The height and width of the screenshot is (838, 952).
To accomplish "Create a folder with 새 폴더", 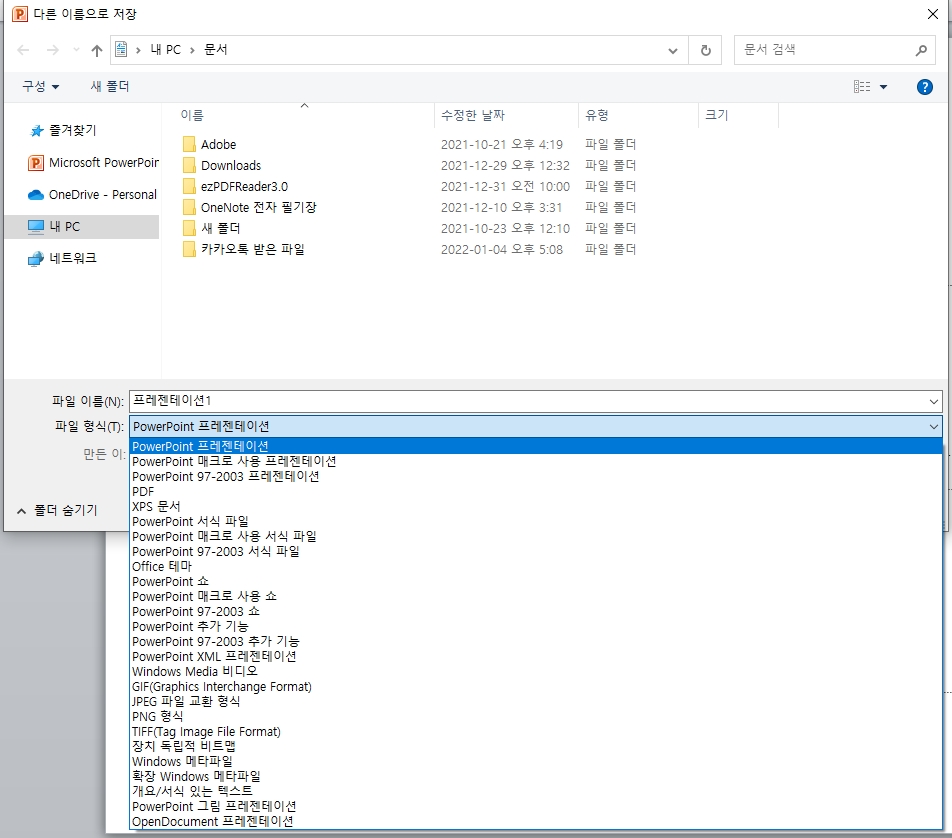I will [109, 86].
